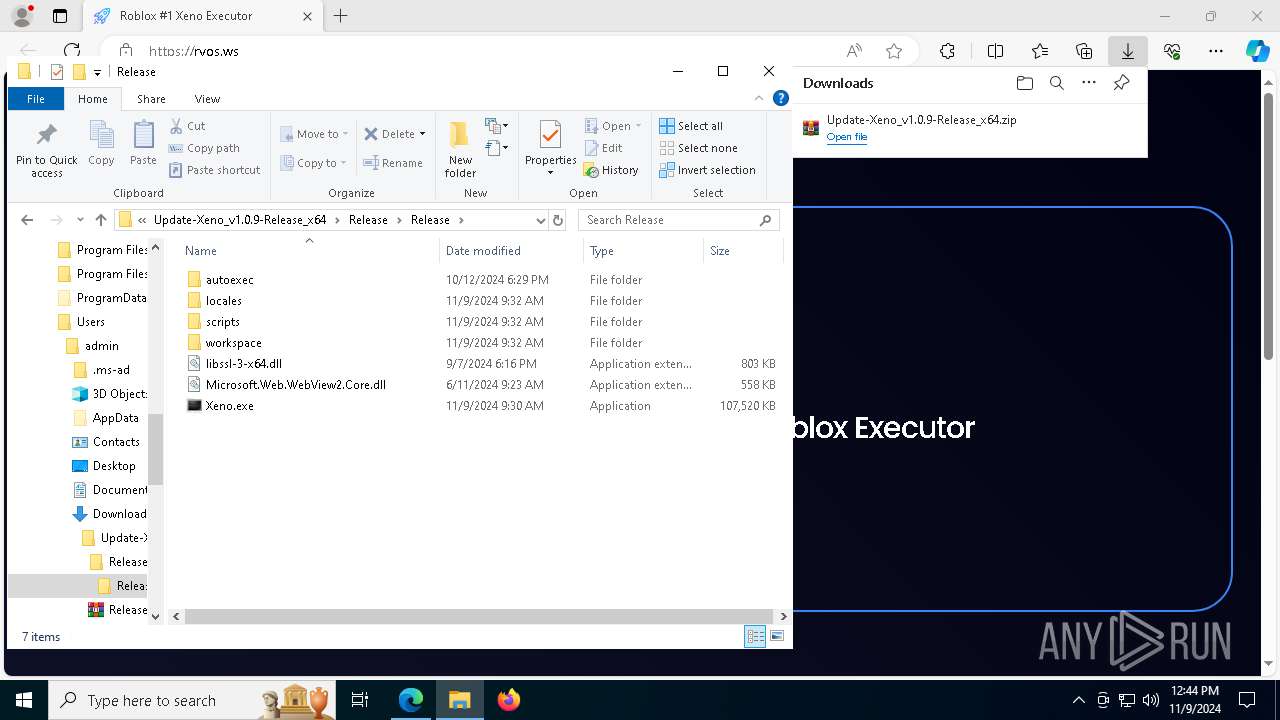Open Edge Extensions puzzle icon
The width and height of the screenshot is (1280, 720).
point(947,51)
